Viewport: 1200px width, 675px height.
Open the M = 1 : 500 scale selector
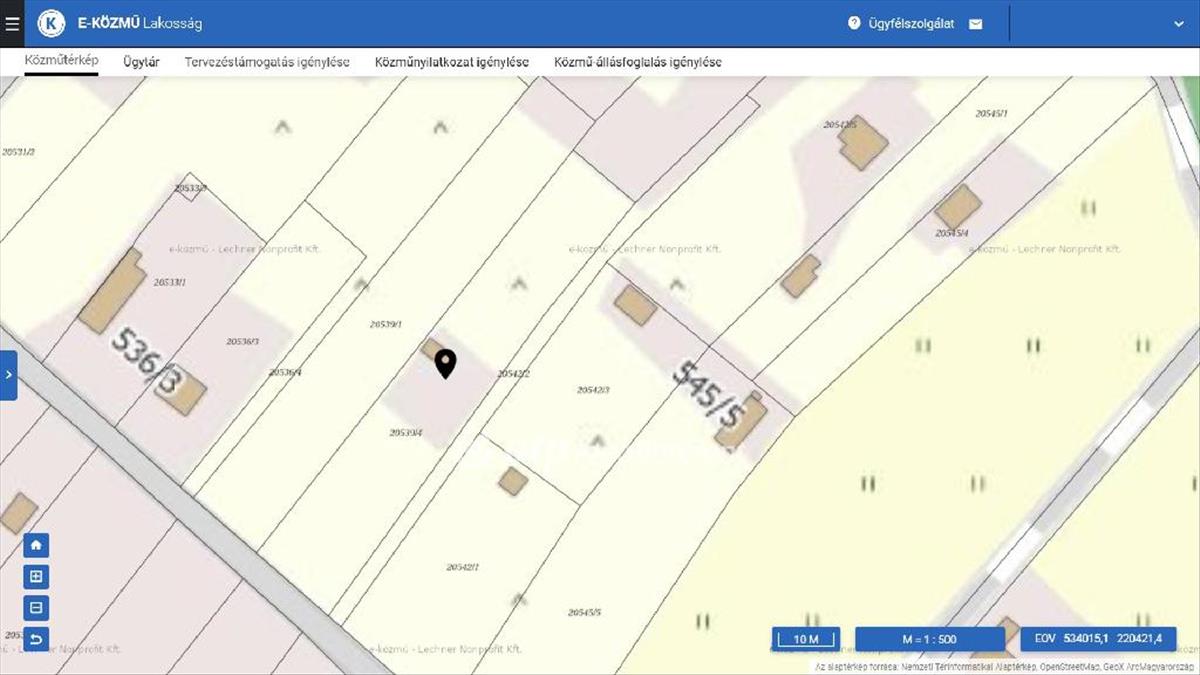click(x=929, y=639)
